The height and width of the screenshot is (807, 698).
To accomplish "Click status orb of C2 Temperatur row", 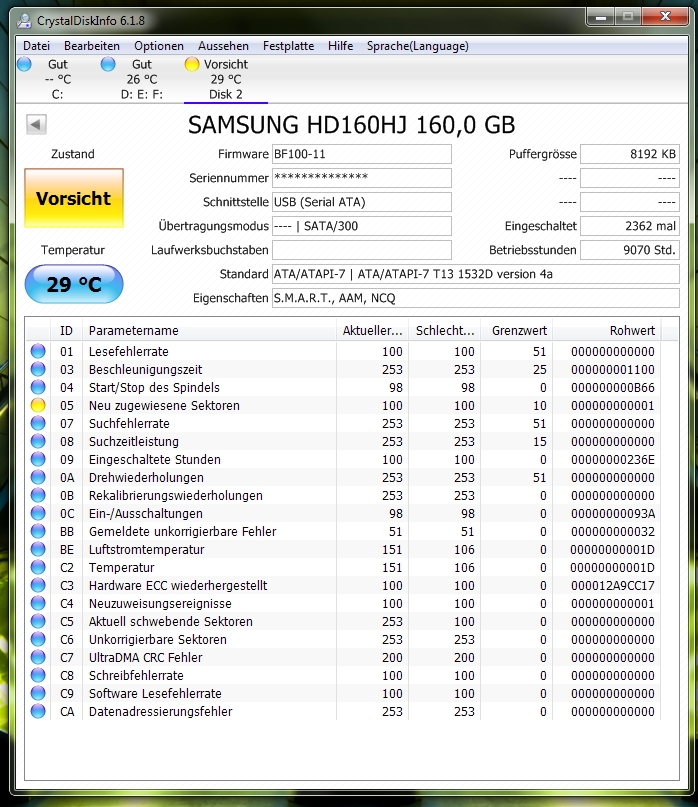I will tap(38, 567).
